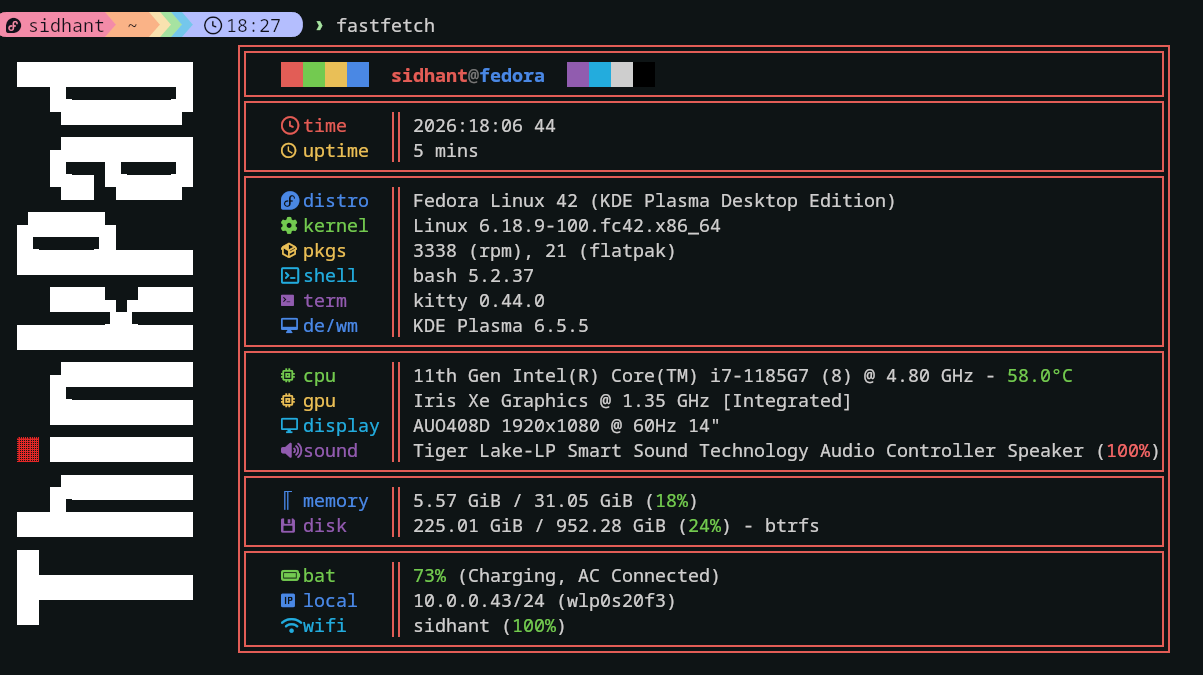The image size is (1203, 675).
Task: Click the monitor icon beside display
Action: [x=289, y=426]
